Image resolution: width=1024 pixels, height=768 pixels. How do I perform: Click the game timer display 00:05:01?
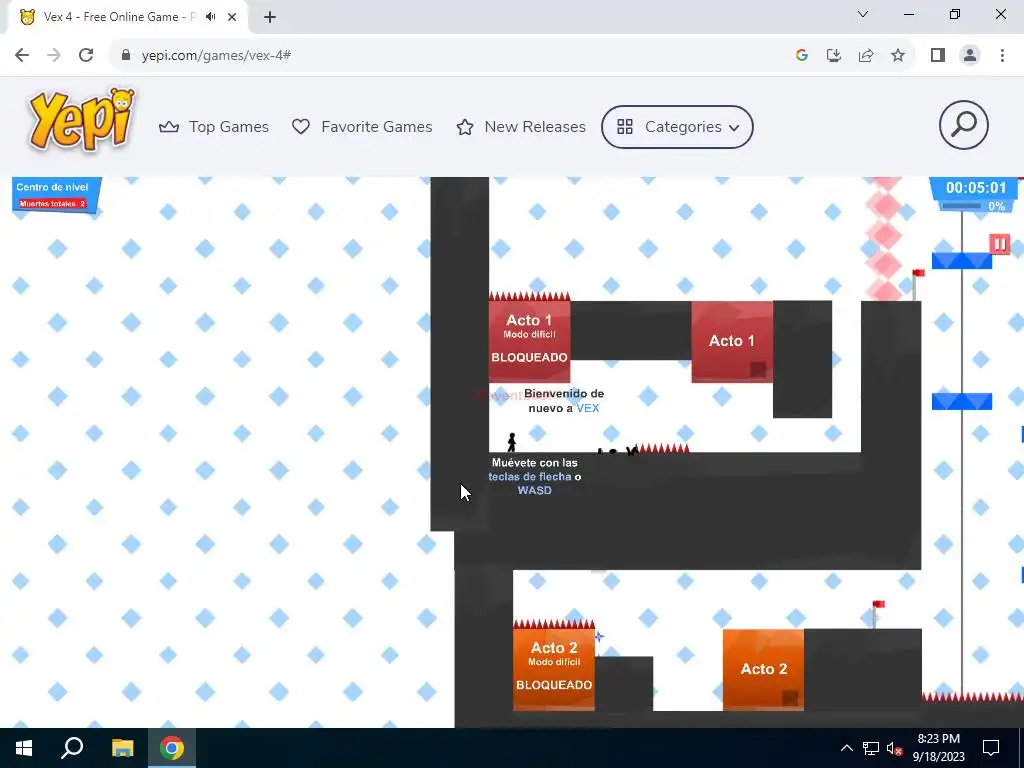tap(976, 188)
